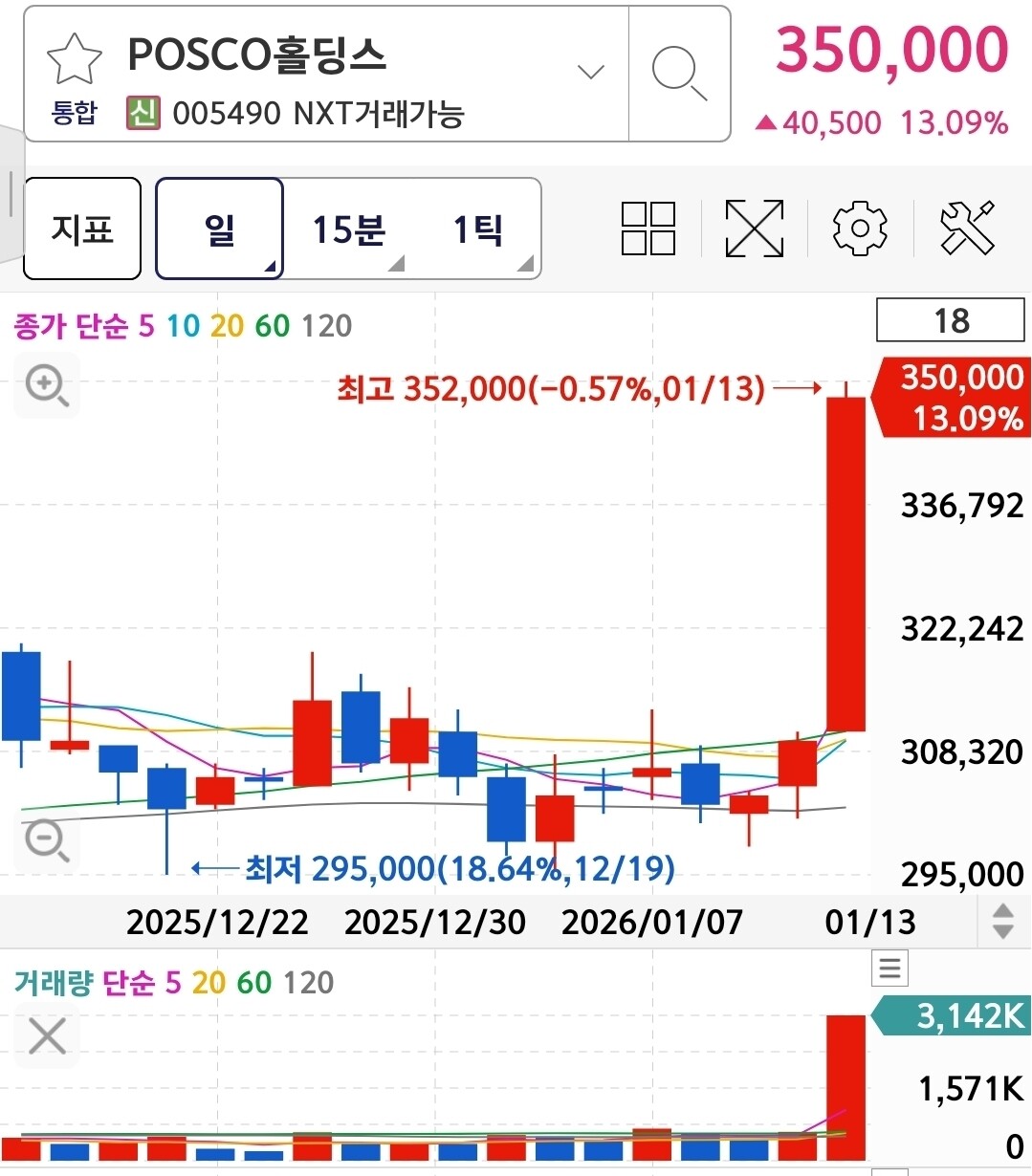
Task: Click moving average 5 legend label
Action: [x=146, y=326]
